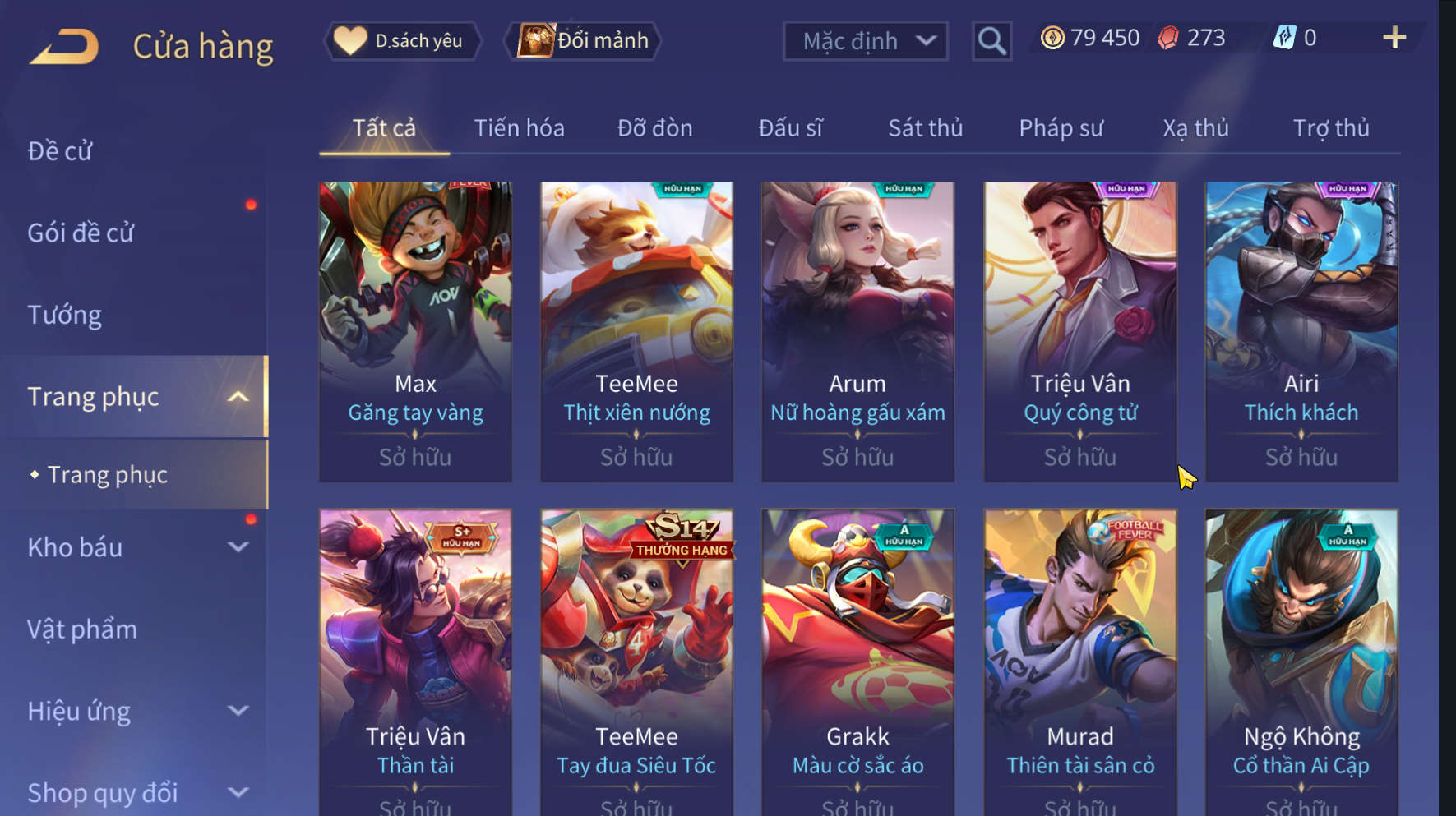Collapse the Trang phục sidebar section
The image size is (1456, 816).
238,397
